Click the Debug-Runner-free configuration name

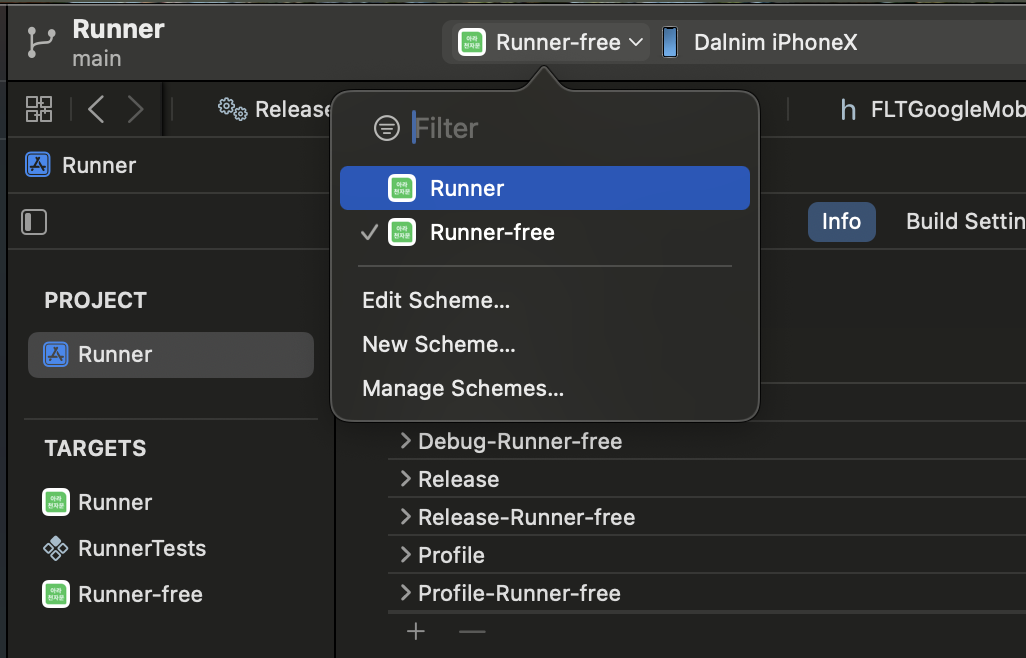point(520,442)
